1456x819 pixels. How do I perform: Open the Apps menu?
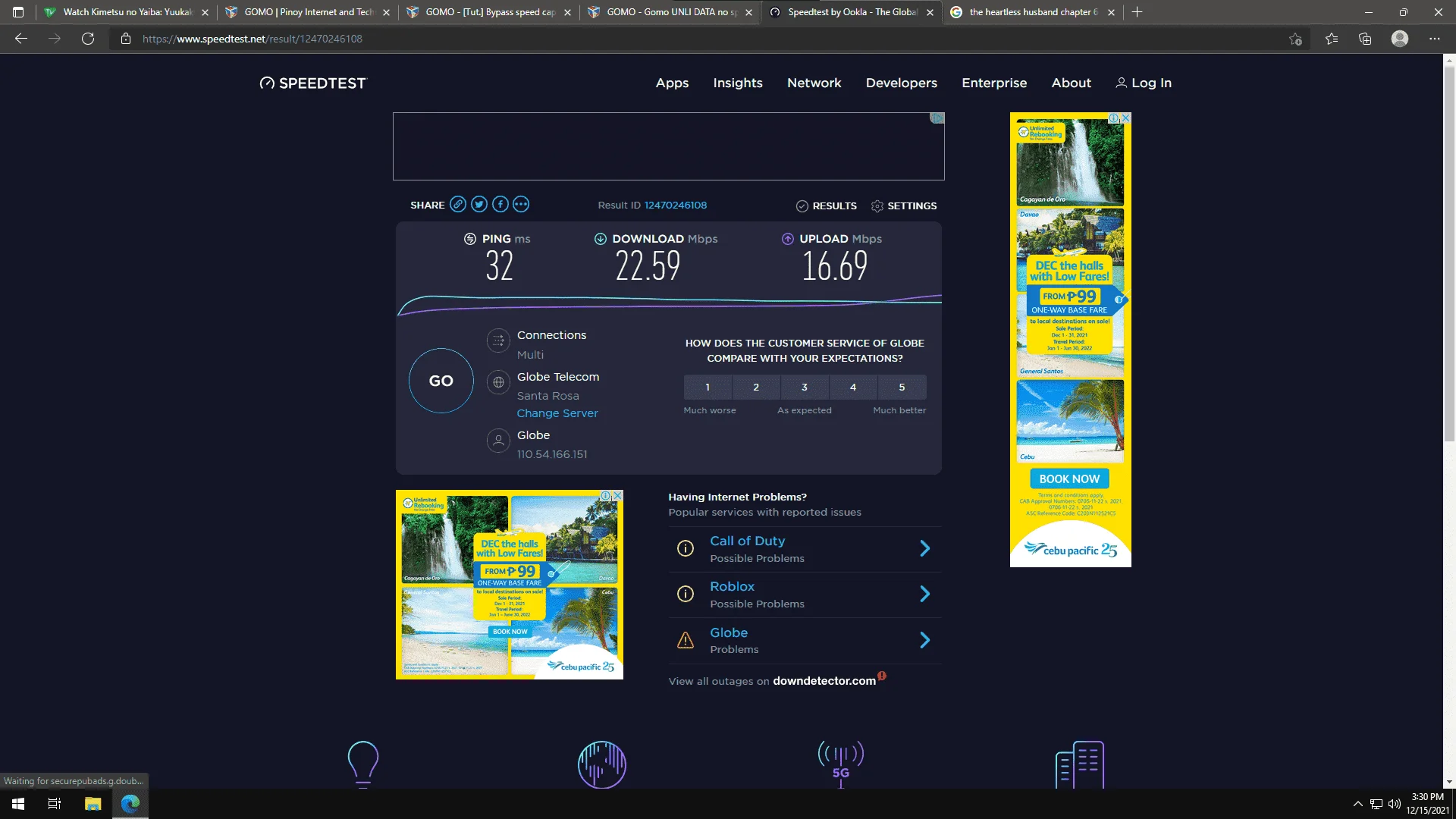coord(672,83)
